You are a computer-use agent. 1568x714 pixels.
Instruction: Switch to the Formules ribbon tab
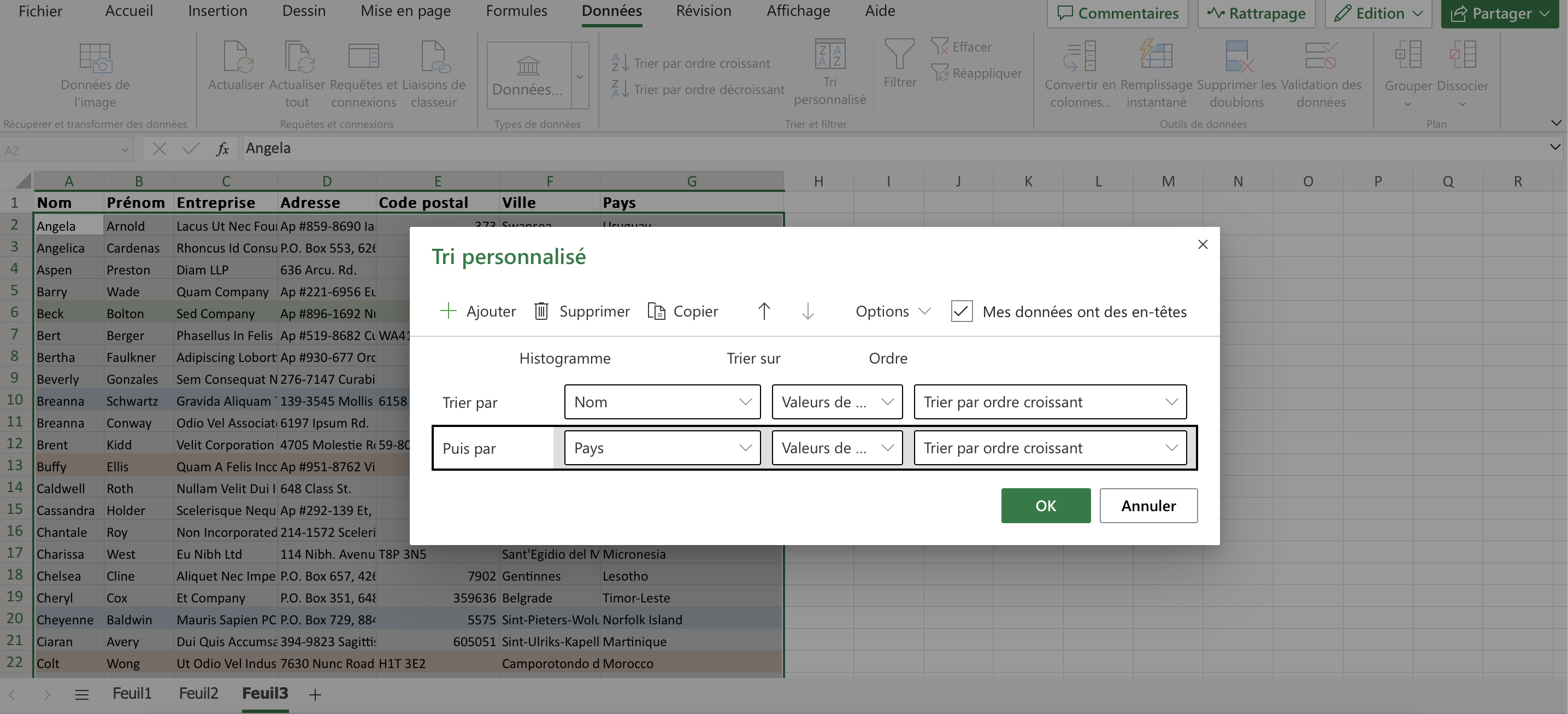pos(515,11)
